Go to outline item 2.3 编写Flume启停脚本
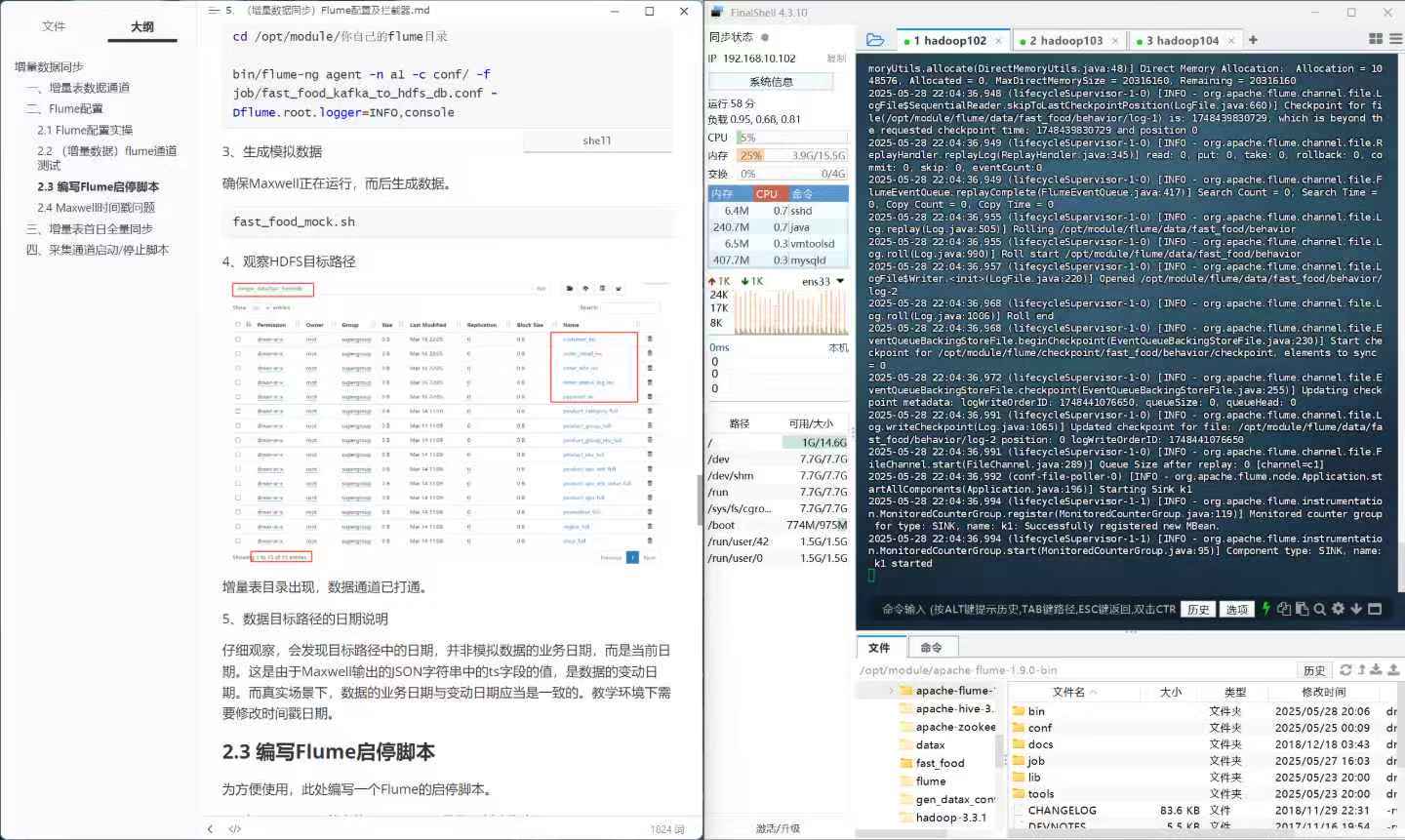1405x840 pixels. [x=98, y=186]
